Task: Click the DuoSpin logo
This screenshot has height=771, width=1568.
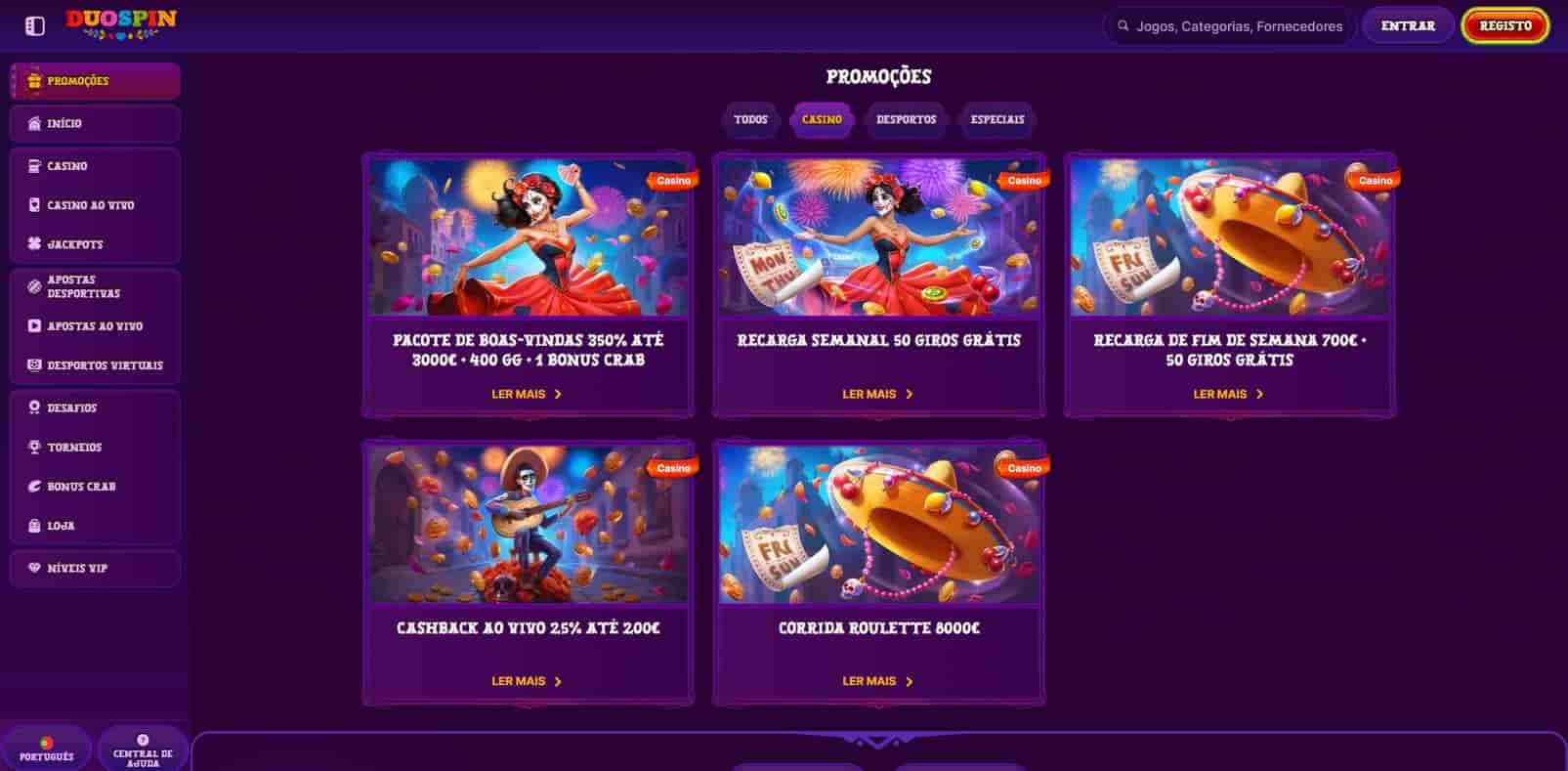Action: click(x=121, y=24)
